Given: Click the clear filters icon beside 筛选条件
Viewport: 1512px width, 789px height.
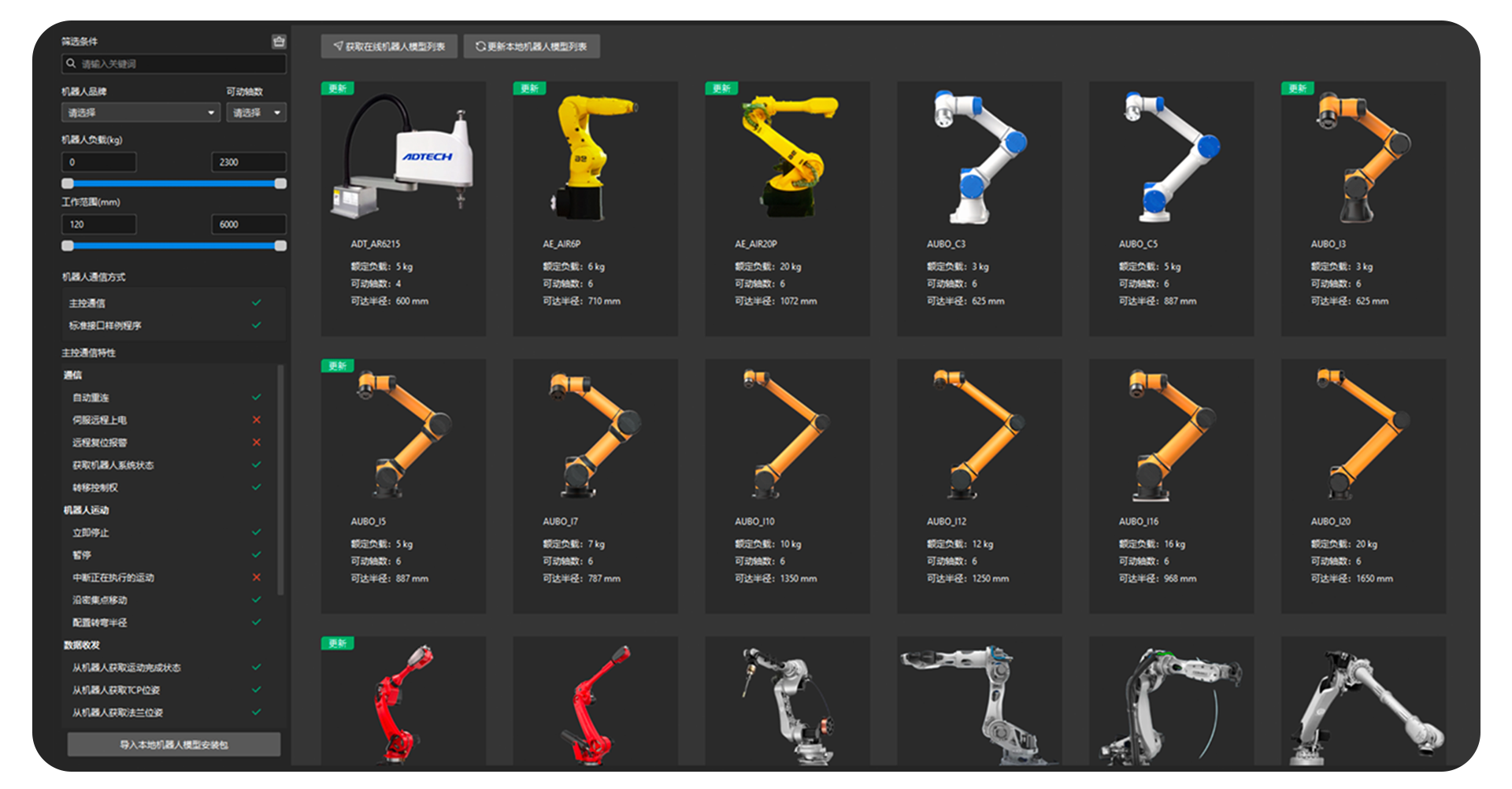Looking at the screenshot, I should tap(279, 42).
